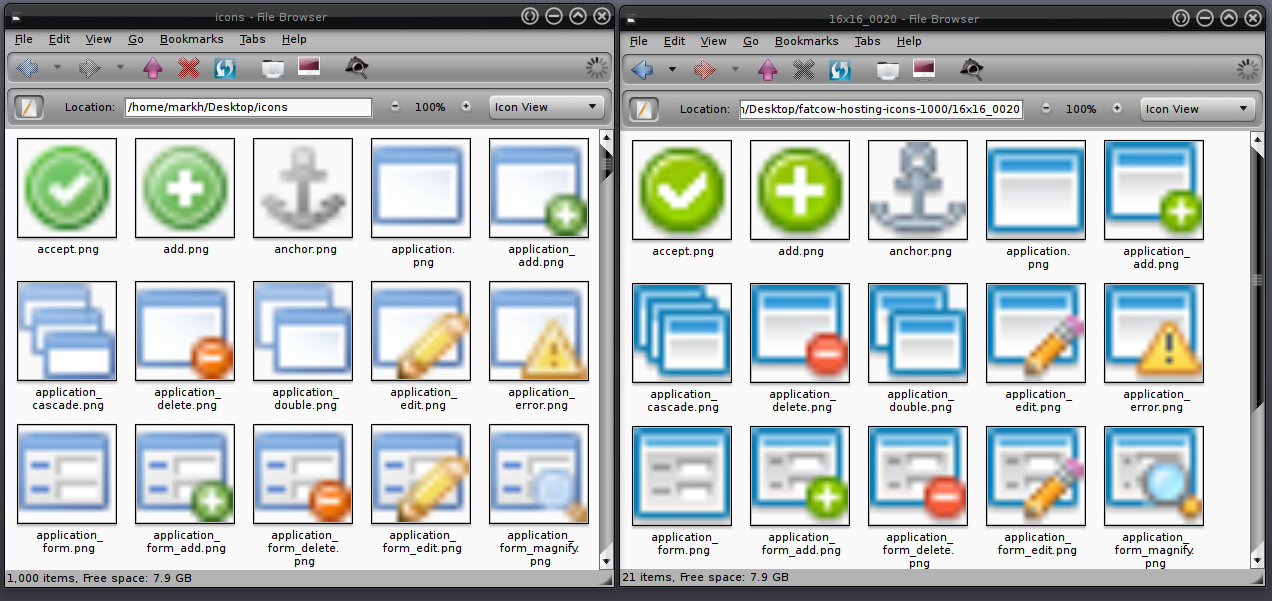Open the anchor.png file
Screen dimensions: 1272x601
point(302,188)
